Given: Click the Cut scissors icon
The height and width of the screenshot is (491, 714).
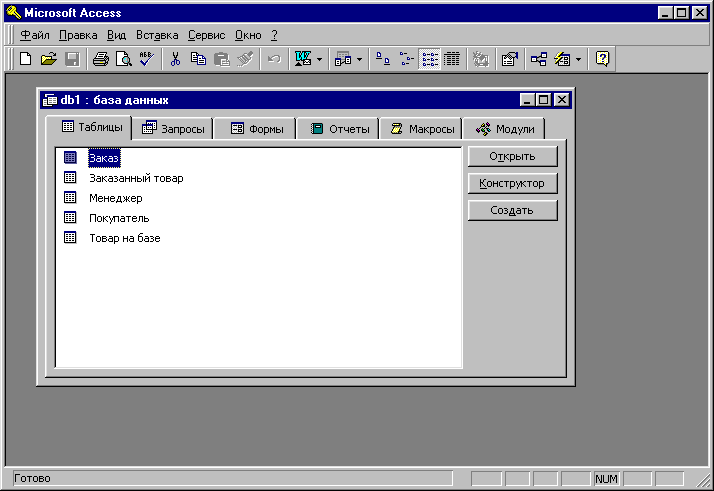Looking at the screenshot, I should coord(175,59).
